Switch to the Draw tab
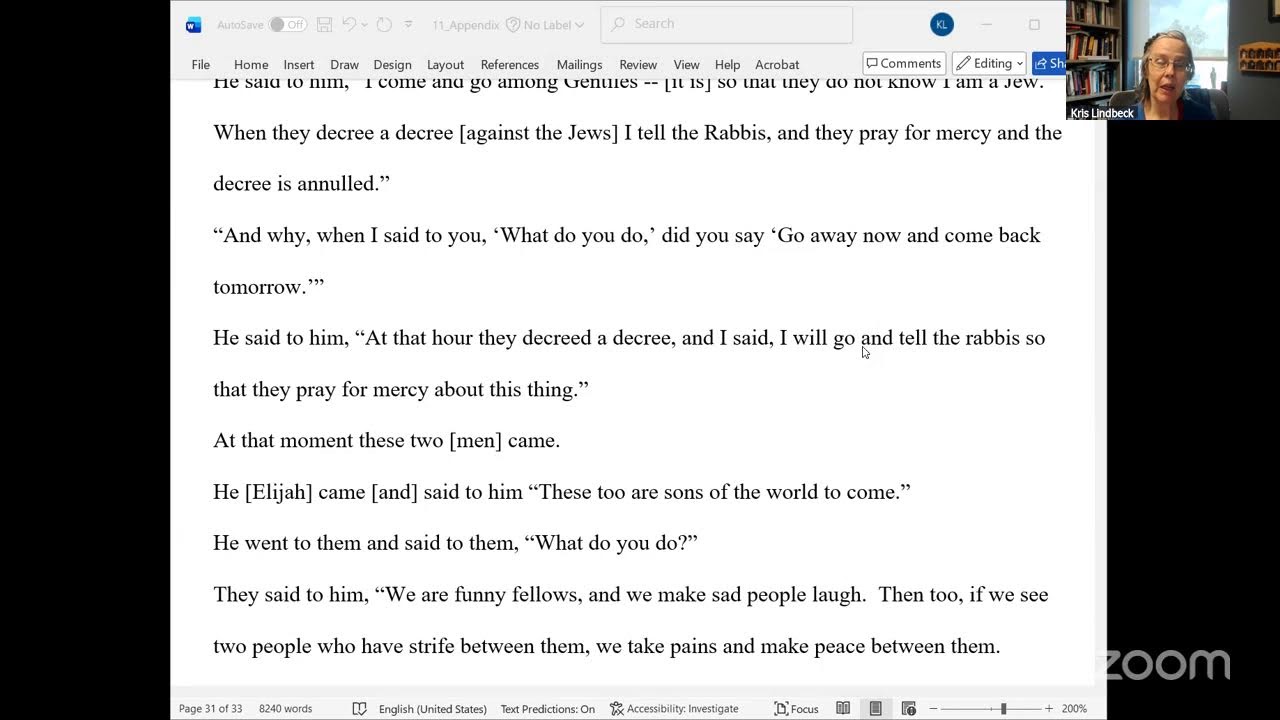The width and height of the screenshot is (1280, 720). tap(345, 64)
